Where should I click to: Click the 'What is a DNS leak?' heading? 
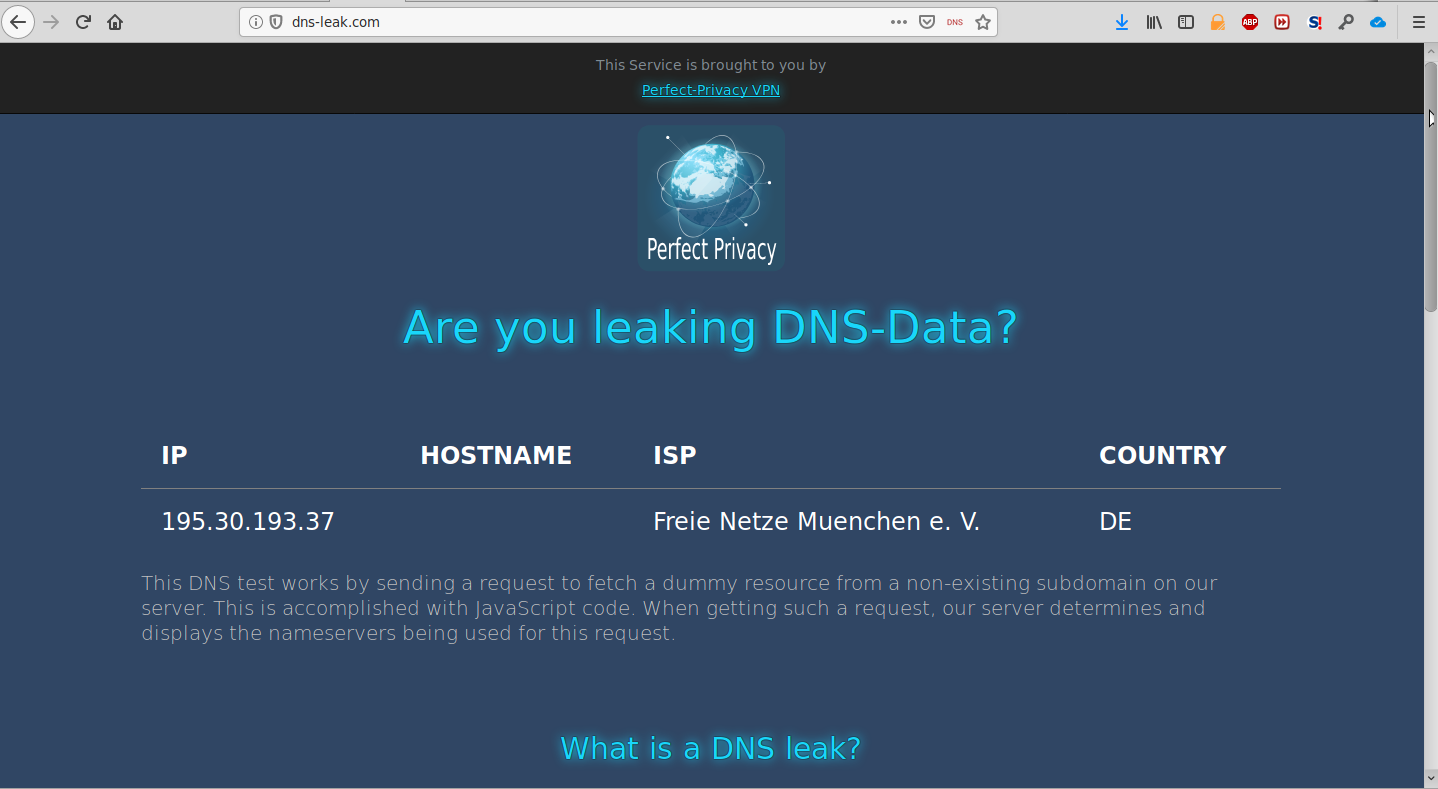(x=710, y=748)
